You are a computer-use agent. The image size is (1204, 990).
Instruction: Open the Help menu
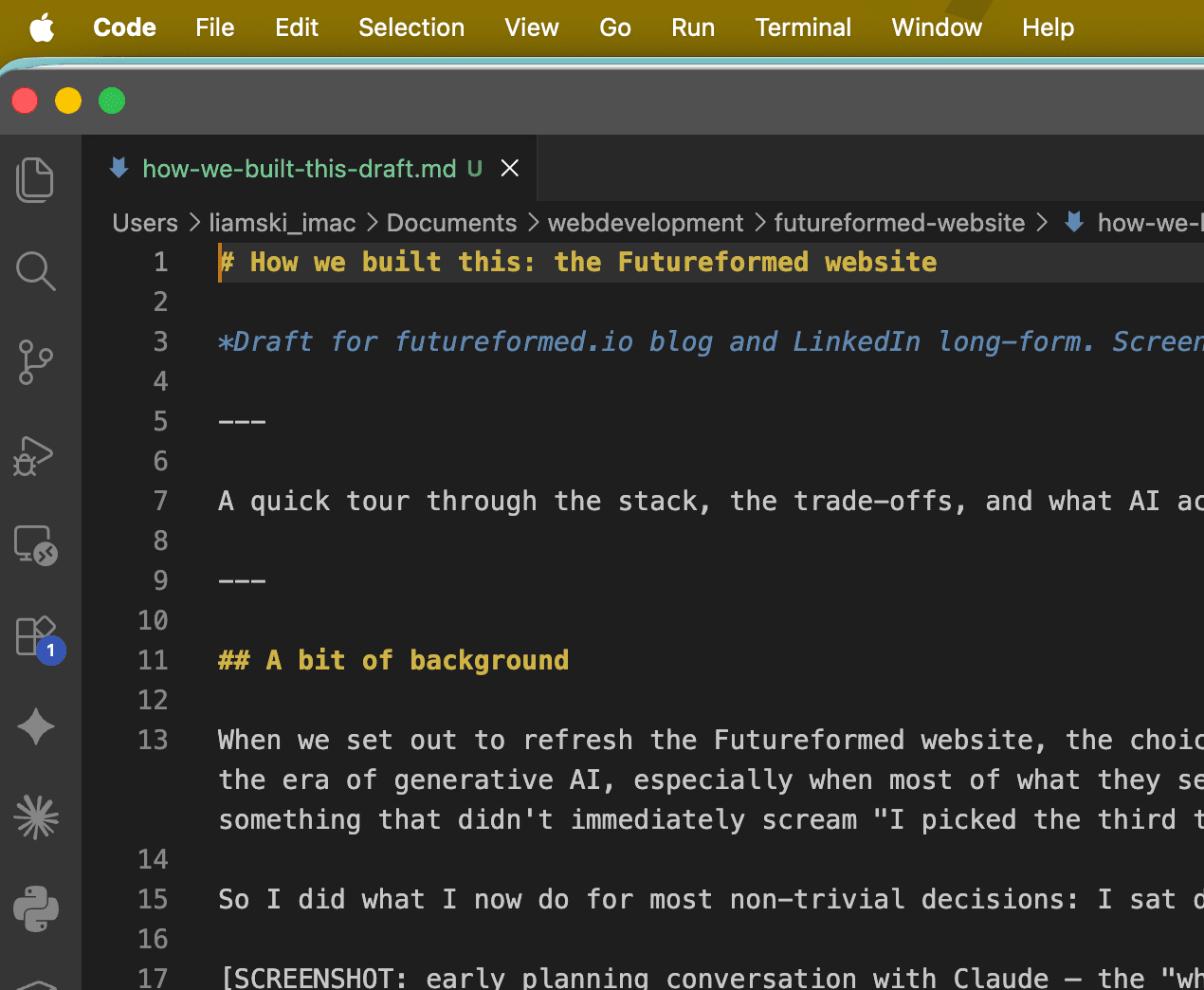[1048, 27]
